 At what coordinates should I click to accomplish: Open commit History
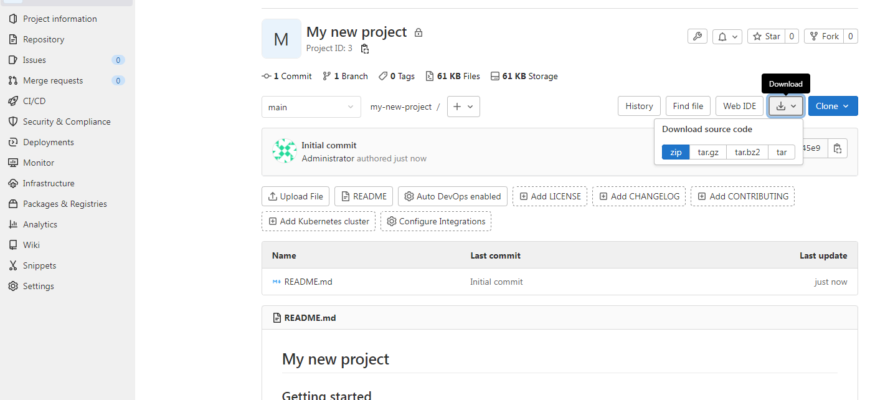coord(639,106)
